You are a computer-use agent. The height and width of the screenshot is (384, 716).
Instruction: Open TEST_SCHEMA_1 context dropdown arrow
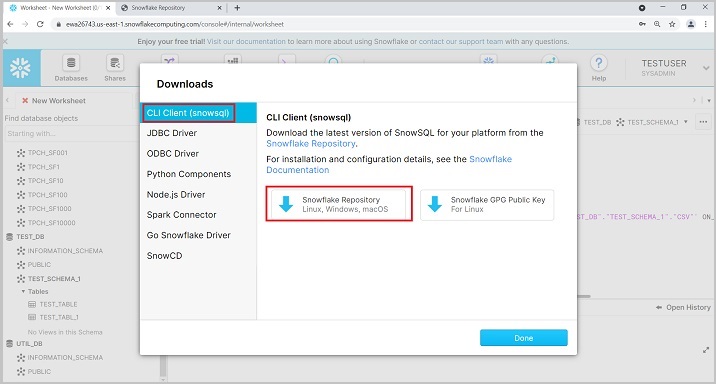click(x=685, y=122)
